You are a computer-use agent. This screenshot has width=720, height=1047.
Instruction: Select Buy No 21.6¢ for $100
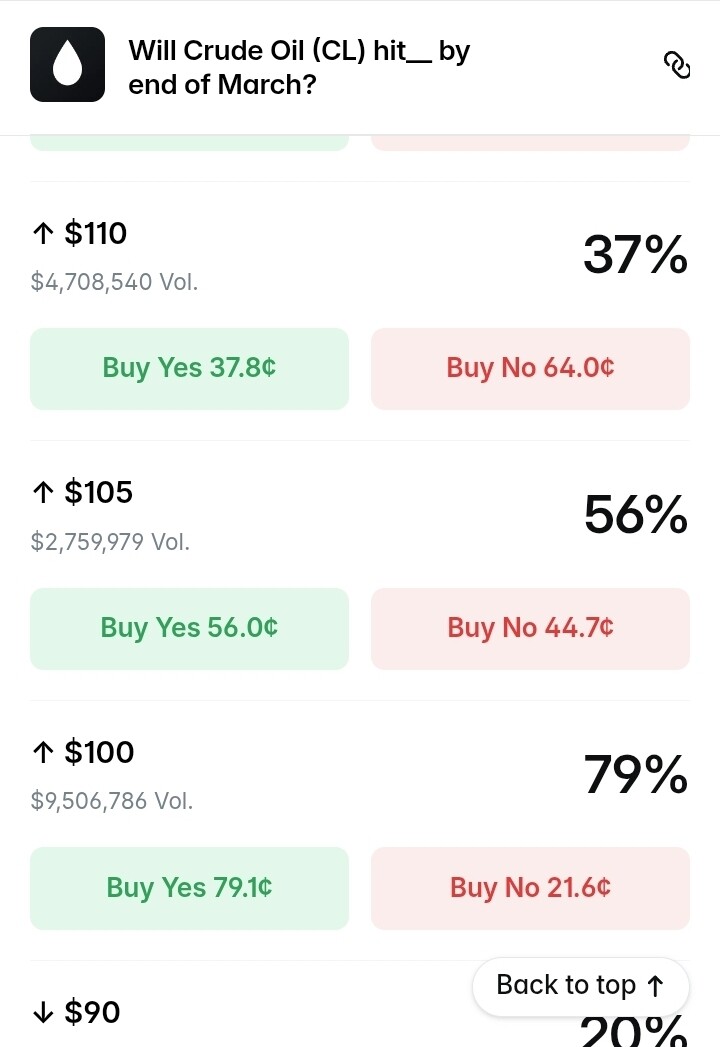coord(530,888)
